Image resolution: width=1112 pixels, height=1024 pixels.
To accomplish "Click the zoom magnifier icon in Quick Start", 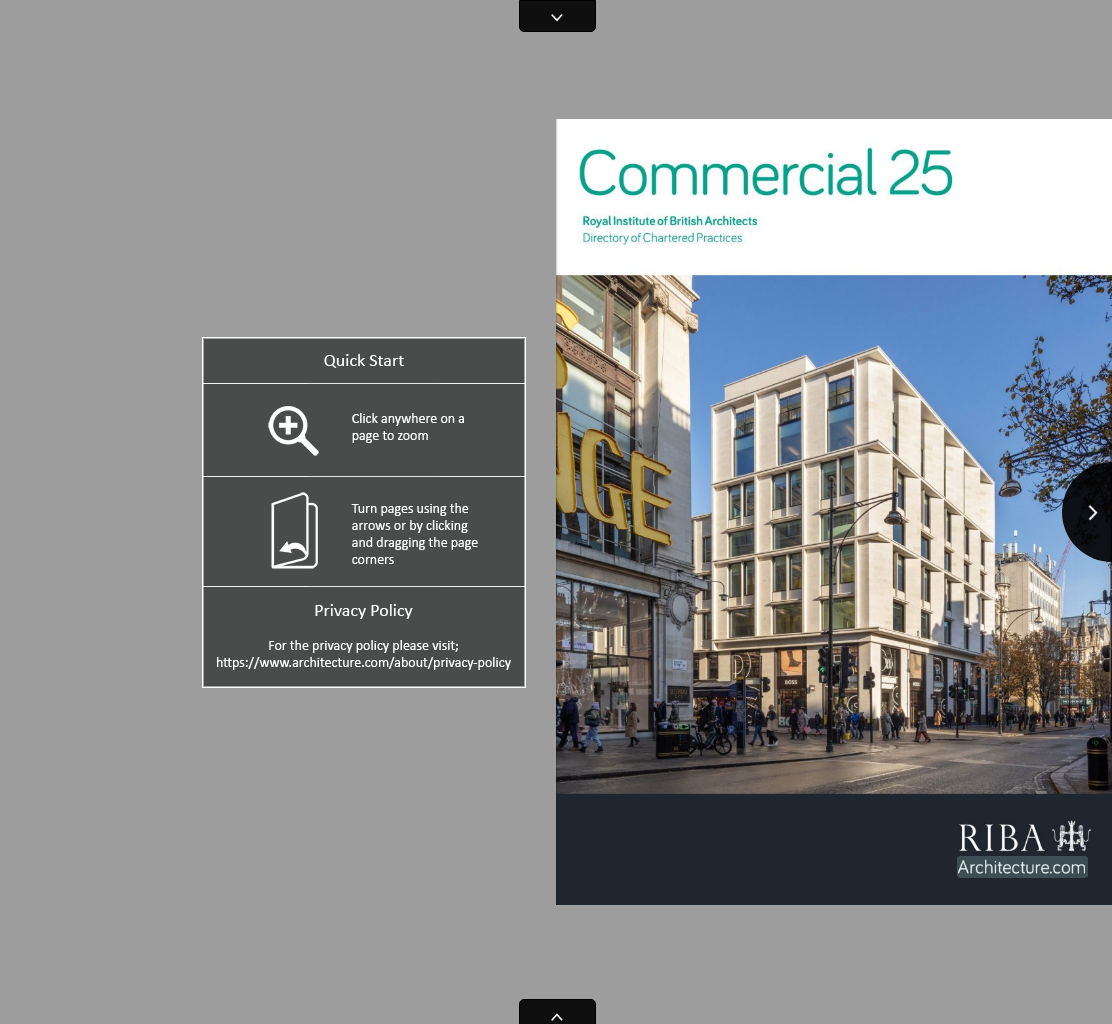I will 293,430.
